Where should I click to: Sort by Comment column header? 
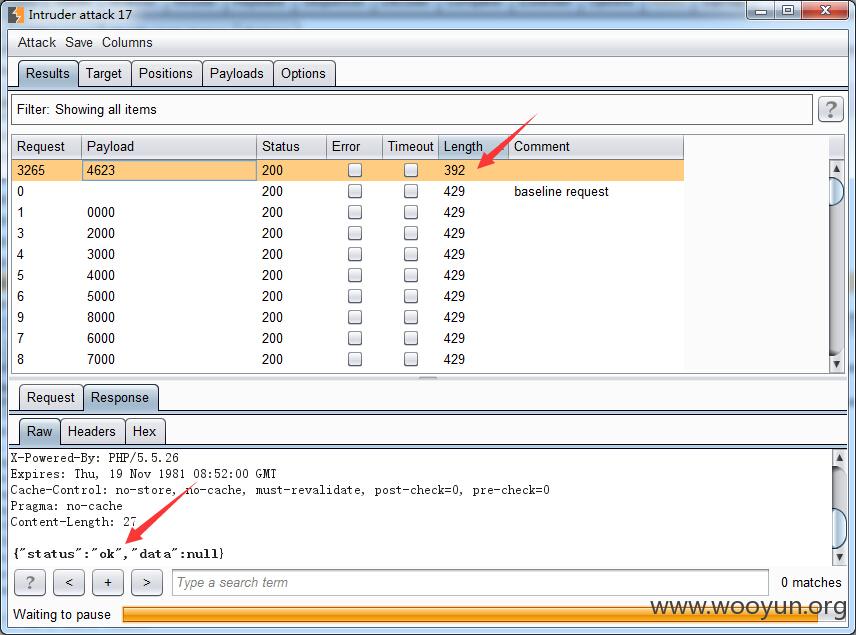[596, 147]
